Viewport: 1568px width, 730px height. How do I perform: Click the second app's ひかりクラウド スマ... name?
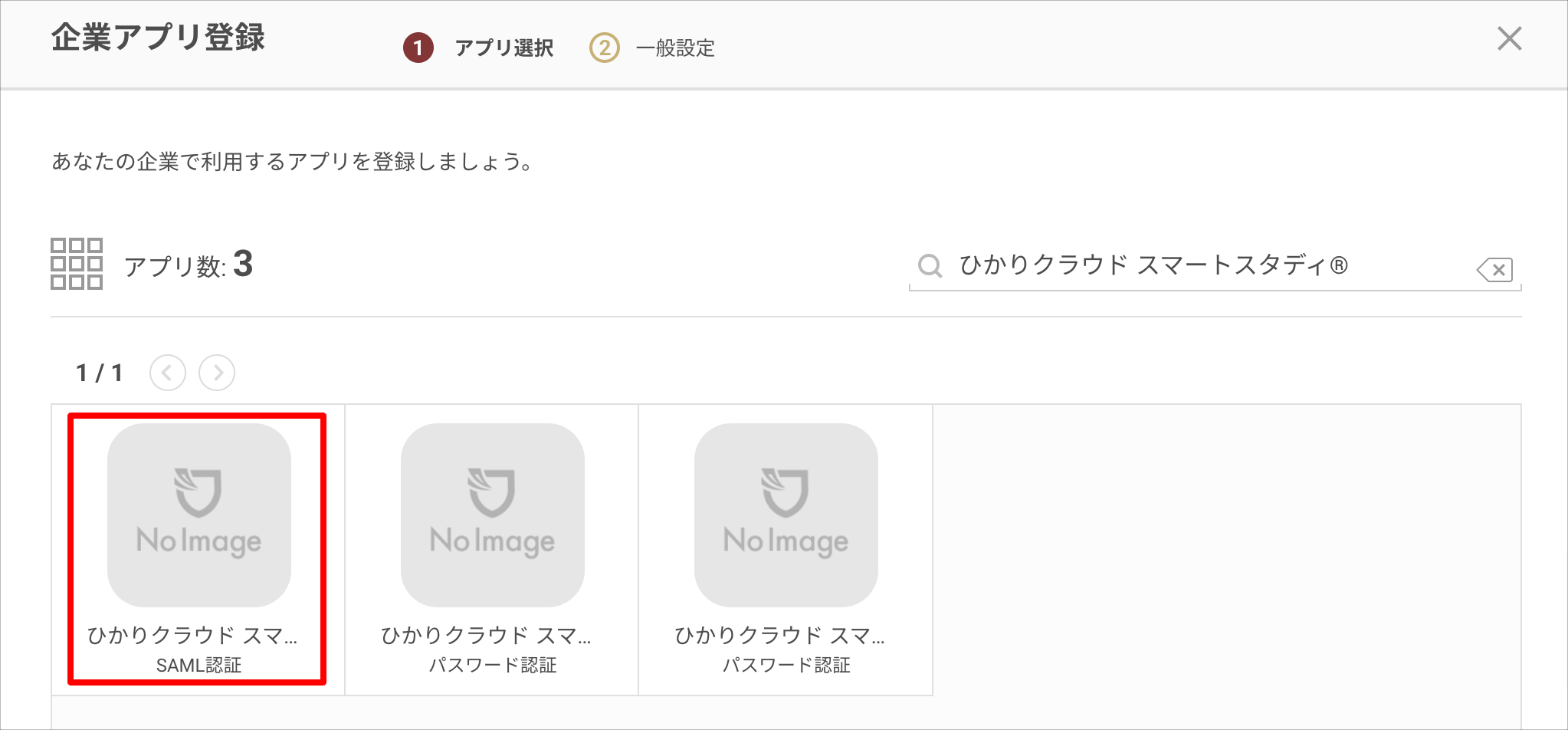(x=486, y=636)
